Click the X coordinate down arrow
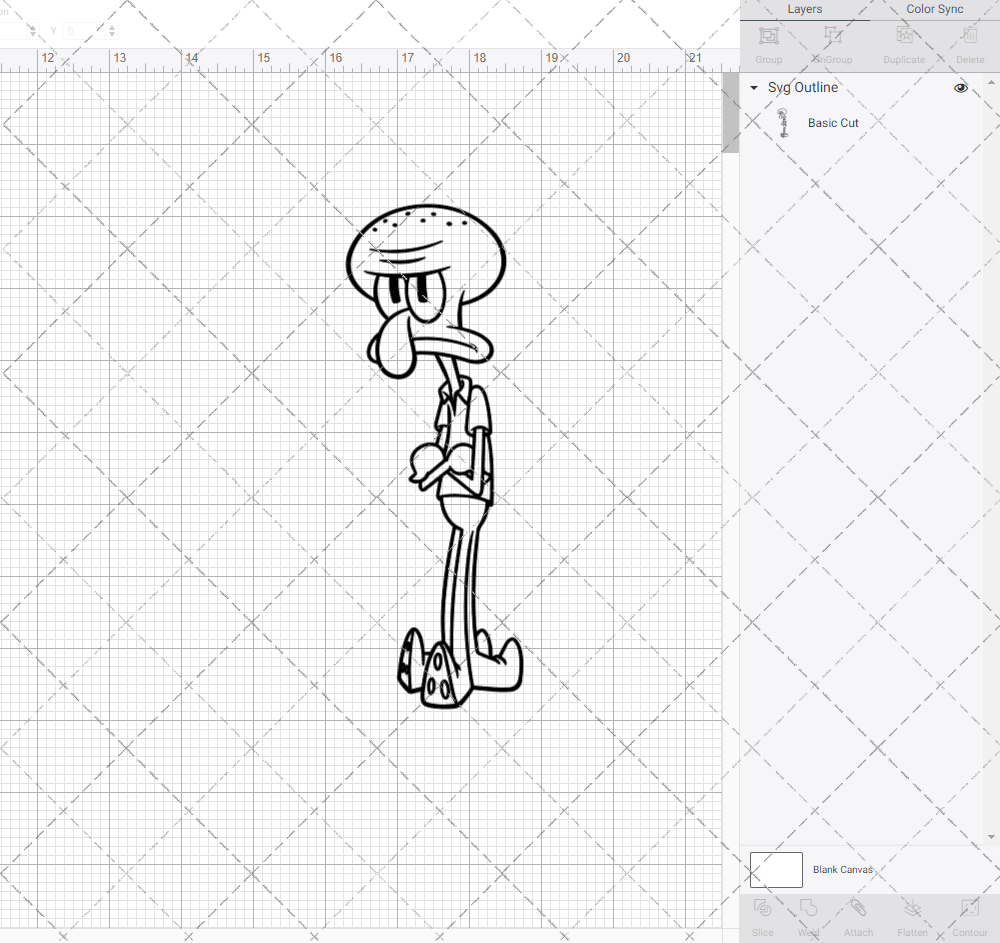 click(x=33, y=34)
